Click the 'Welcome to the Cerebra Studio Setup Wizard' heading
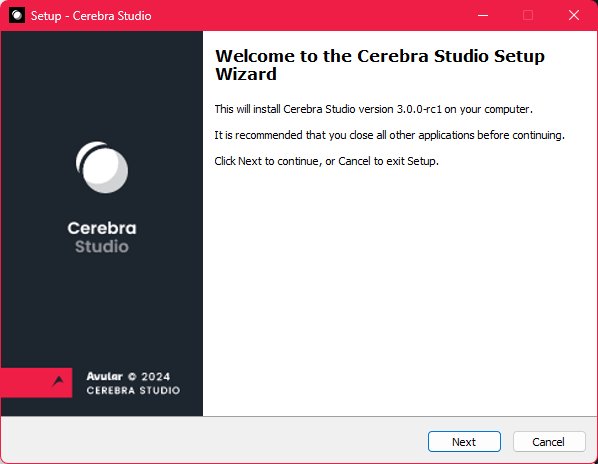Viewport: 598px width, 464px height. [380, 65]
